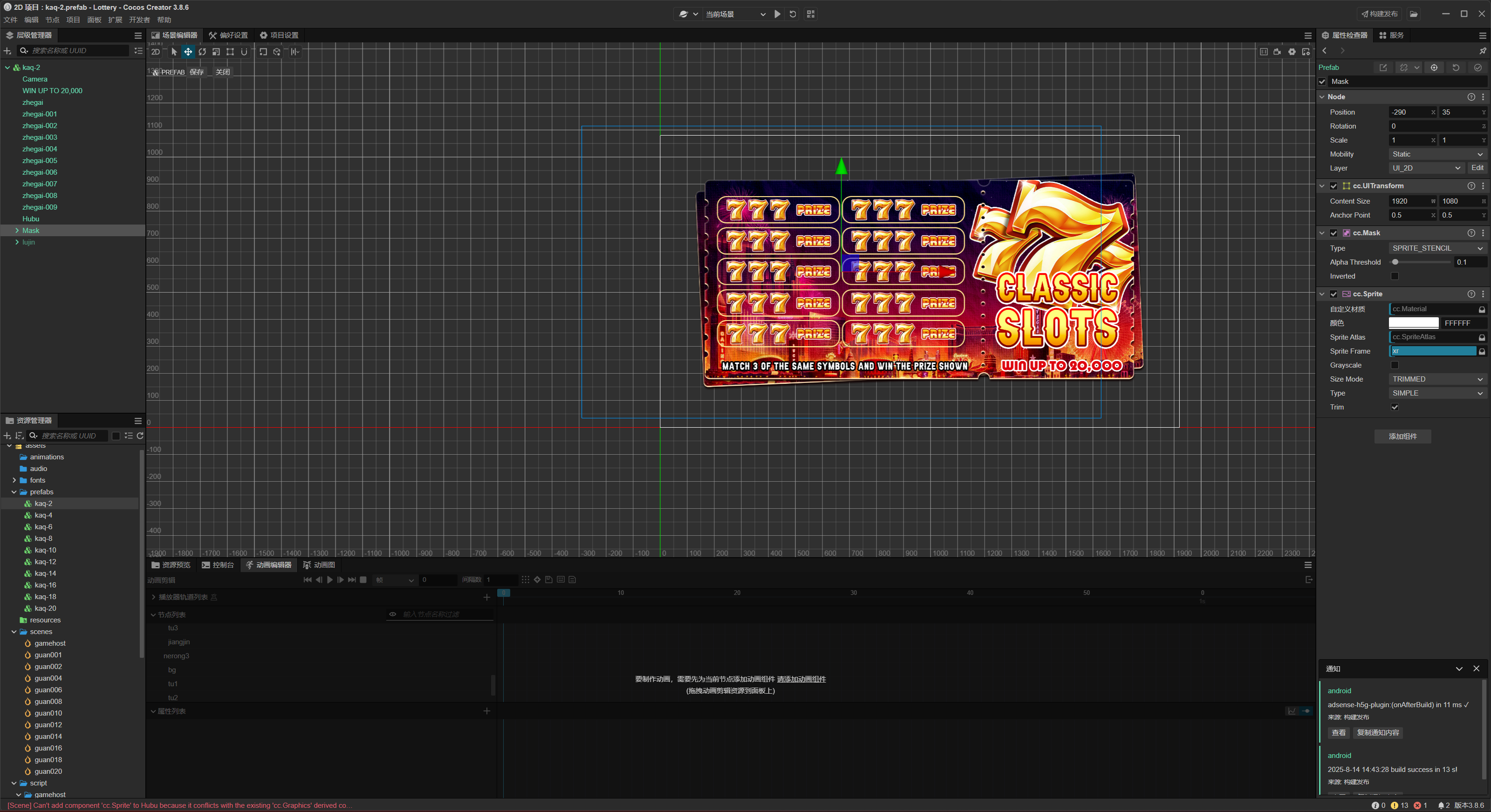This screenshot has height=812, width=1491.
Task: Click the select arrow tool
Action: [x=174, y=52]
